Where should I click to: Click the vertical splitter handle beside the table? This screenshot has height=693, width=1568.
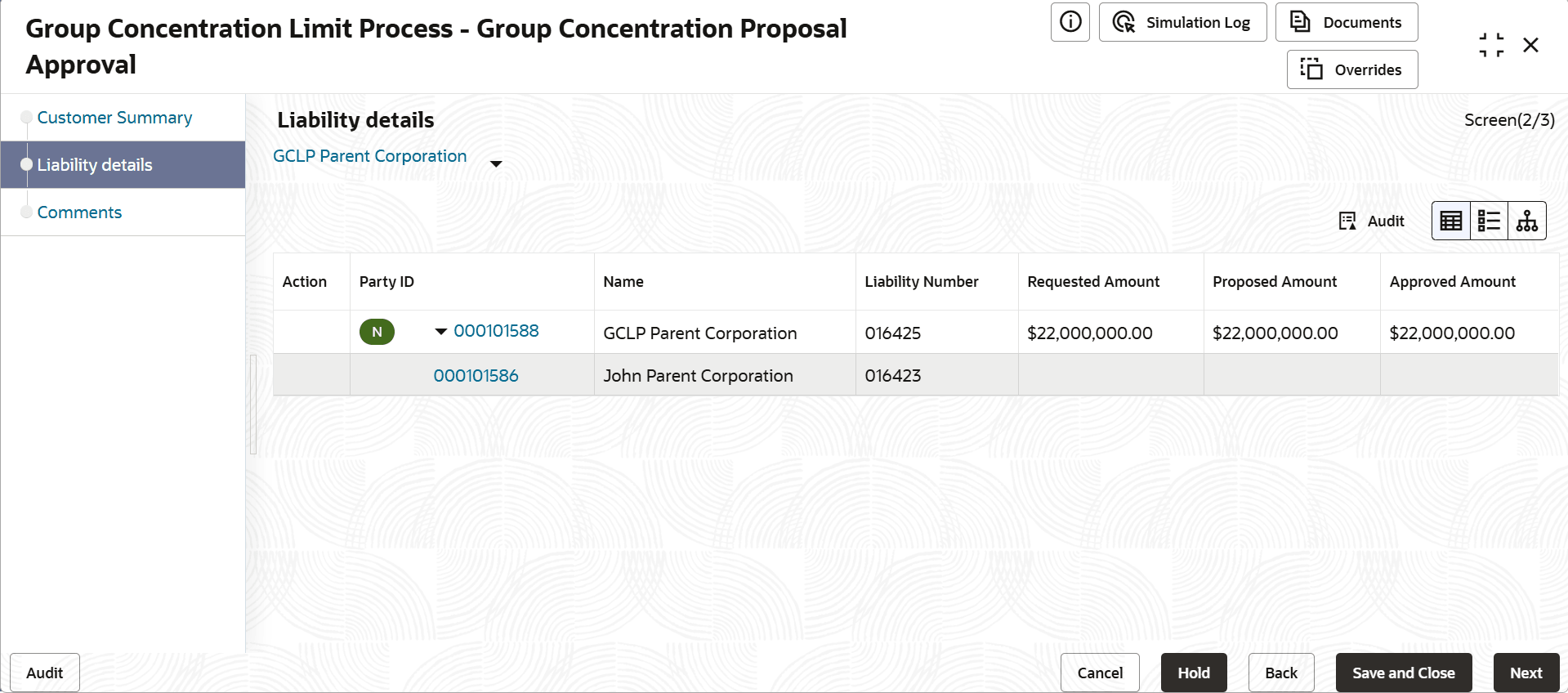(253, 404)
